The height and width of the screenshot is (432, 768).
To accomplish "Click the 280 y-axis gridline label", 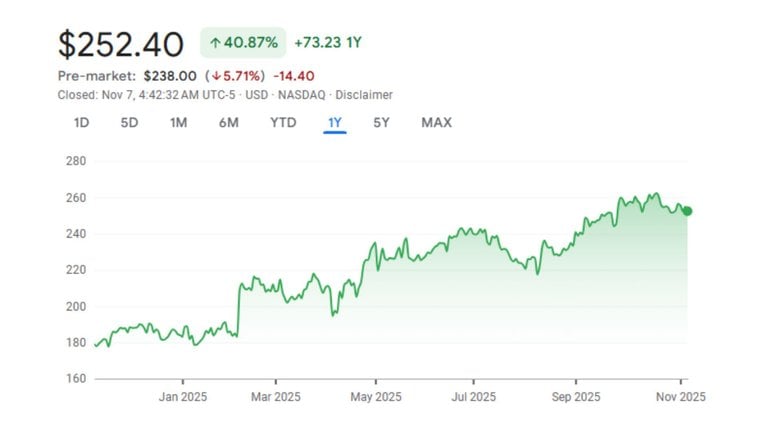I will [x=75, y=161].
